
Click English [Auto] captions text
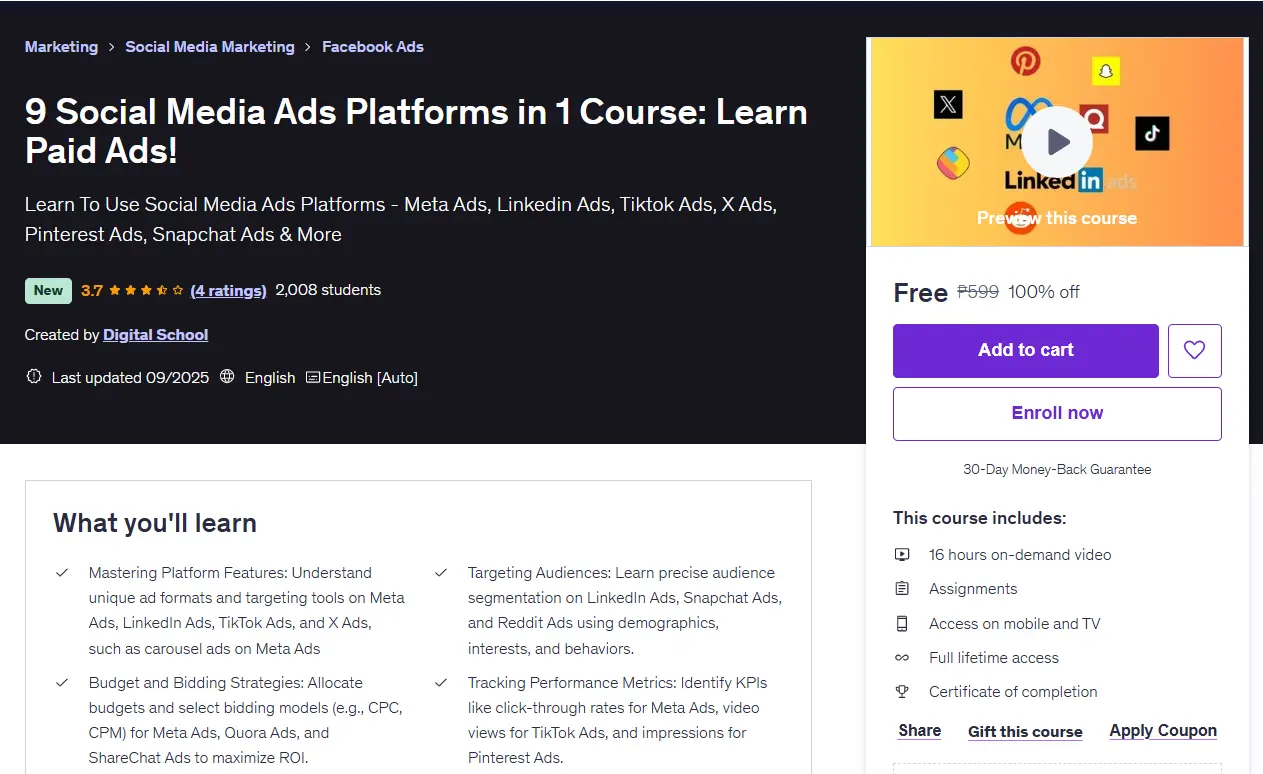370,377
